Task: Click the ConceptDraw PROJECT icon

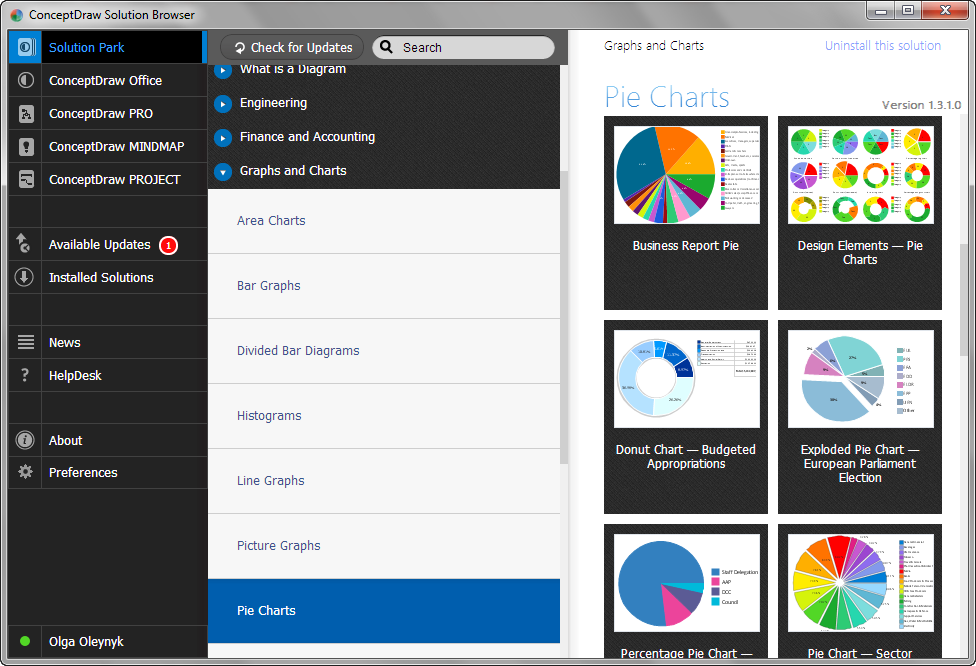Action: click(x=26, y=179)
